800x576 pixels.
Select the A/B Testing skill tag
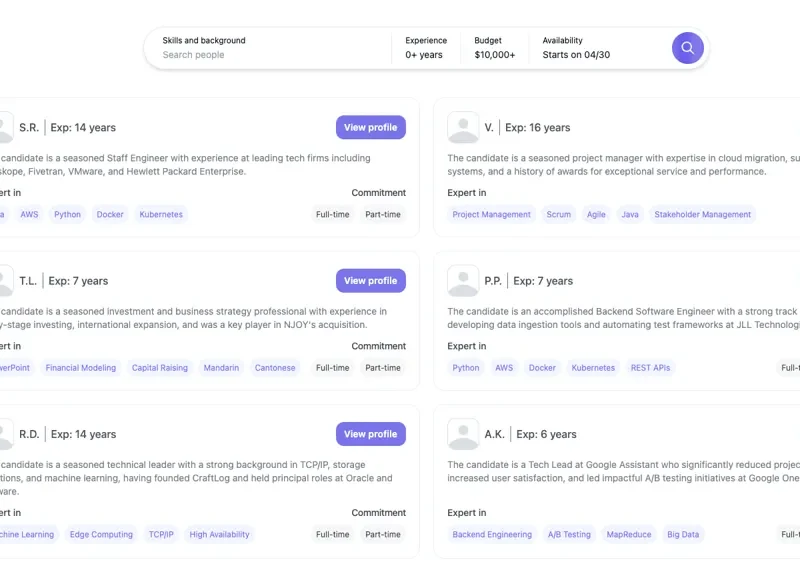click(569, 535)
